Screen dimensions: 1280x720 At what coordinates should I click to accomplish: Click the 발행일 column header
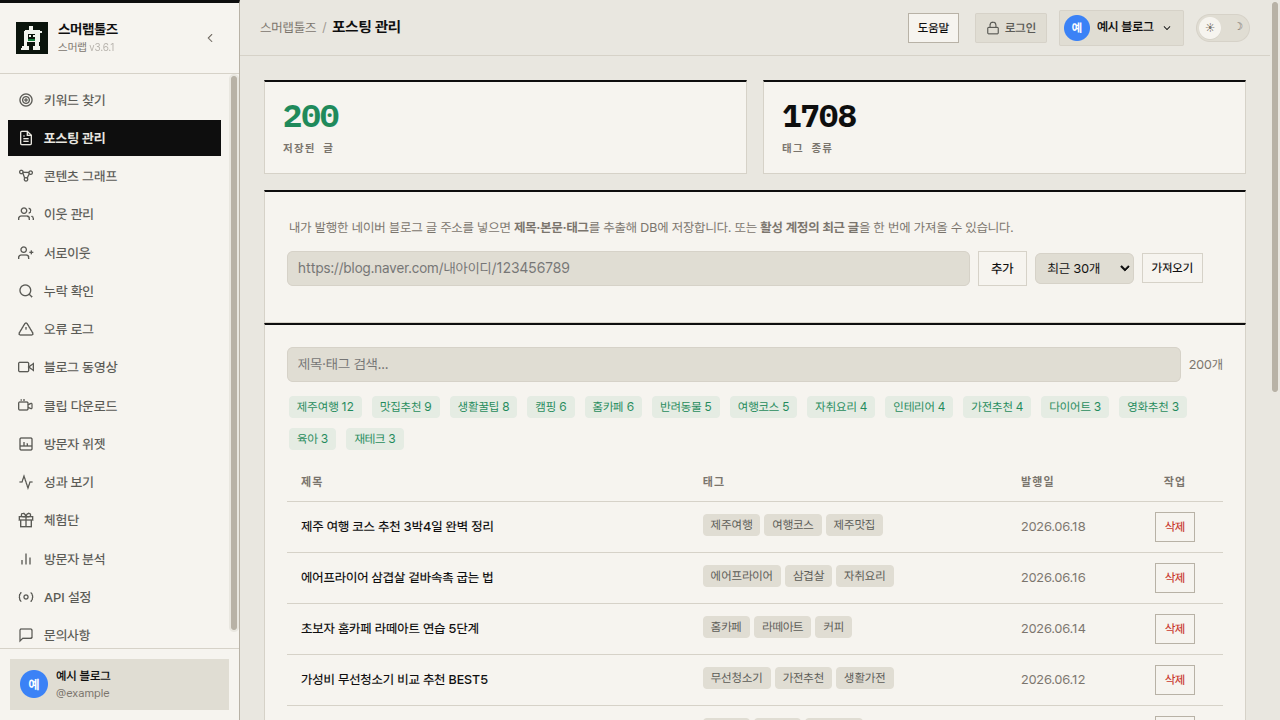(x=1037, y=482)
